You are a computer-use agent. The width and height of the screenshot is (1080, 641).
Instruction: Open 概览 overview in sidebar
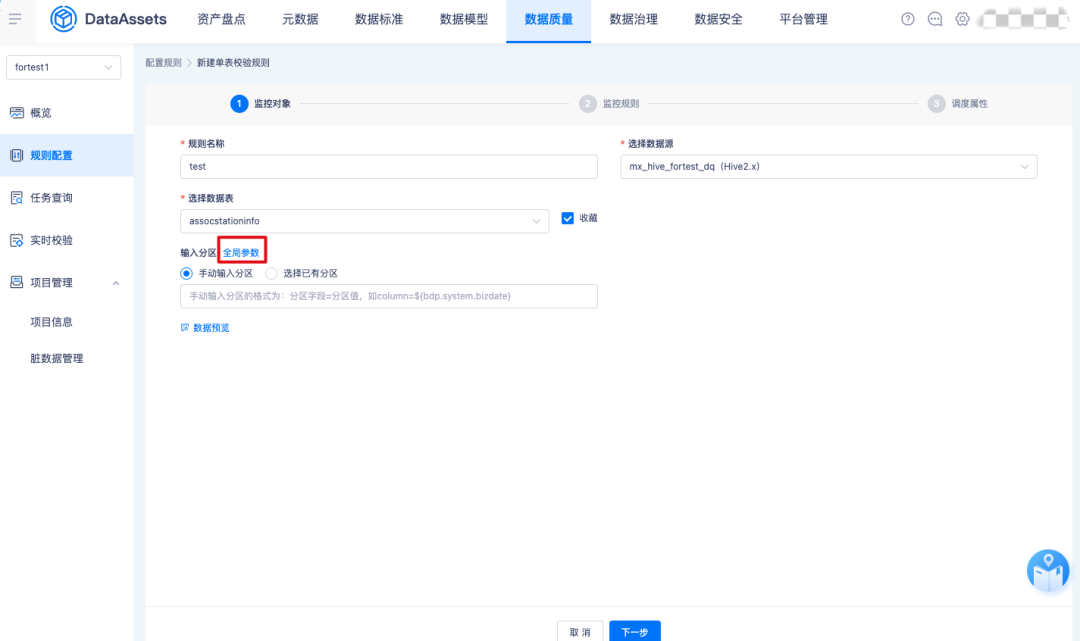point(40,113)
